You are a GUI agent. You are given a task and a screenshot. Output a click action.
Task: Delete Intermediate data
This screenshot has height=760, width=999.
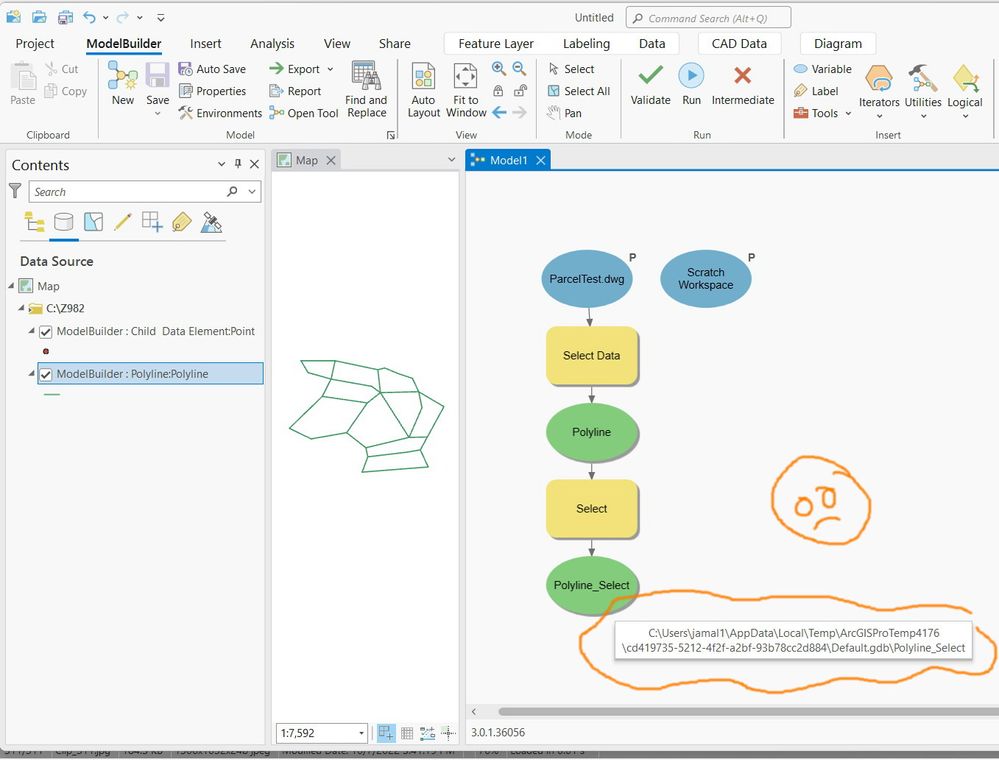click(x=742, y=84)
